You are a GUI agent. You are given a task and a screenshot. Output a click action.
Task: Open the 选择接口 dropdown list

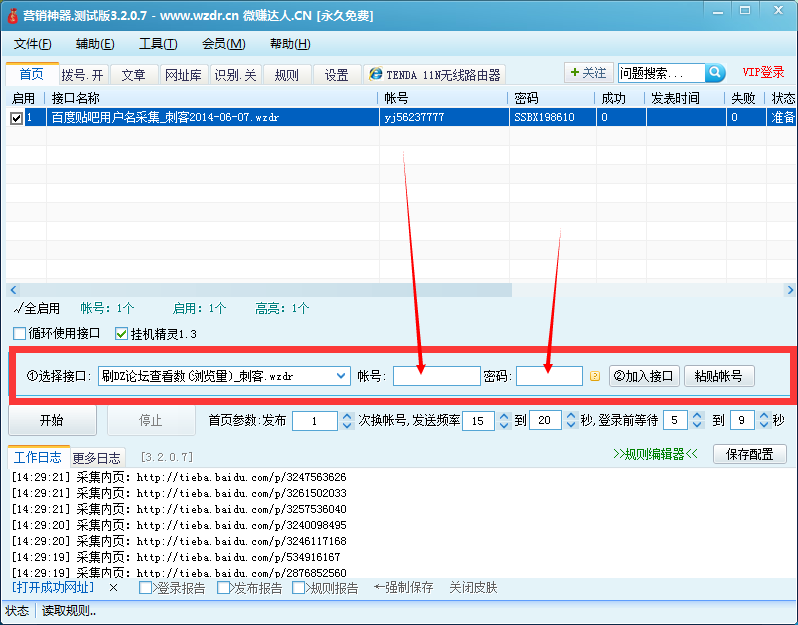[x=340, y=376]
